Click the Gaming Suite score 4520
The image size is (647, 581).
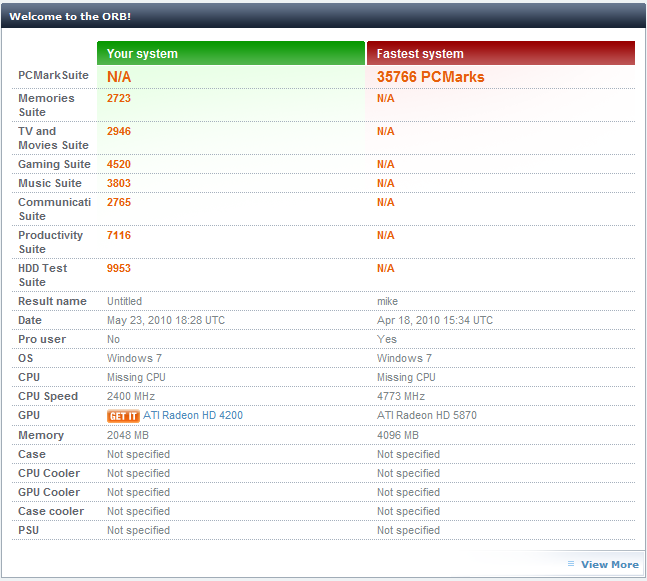pos(119,165)
